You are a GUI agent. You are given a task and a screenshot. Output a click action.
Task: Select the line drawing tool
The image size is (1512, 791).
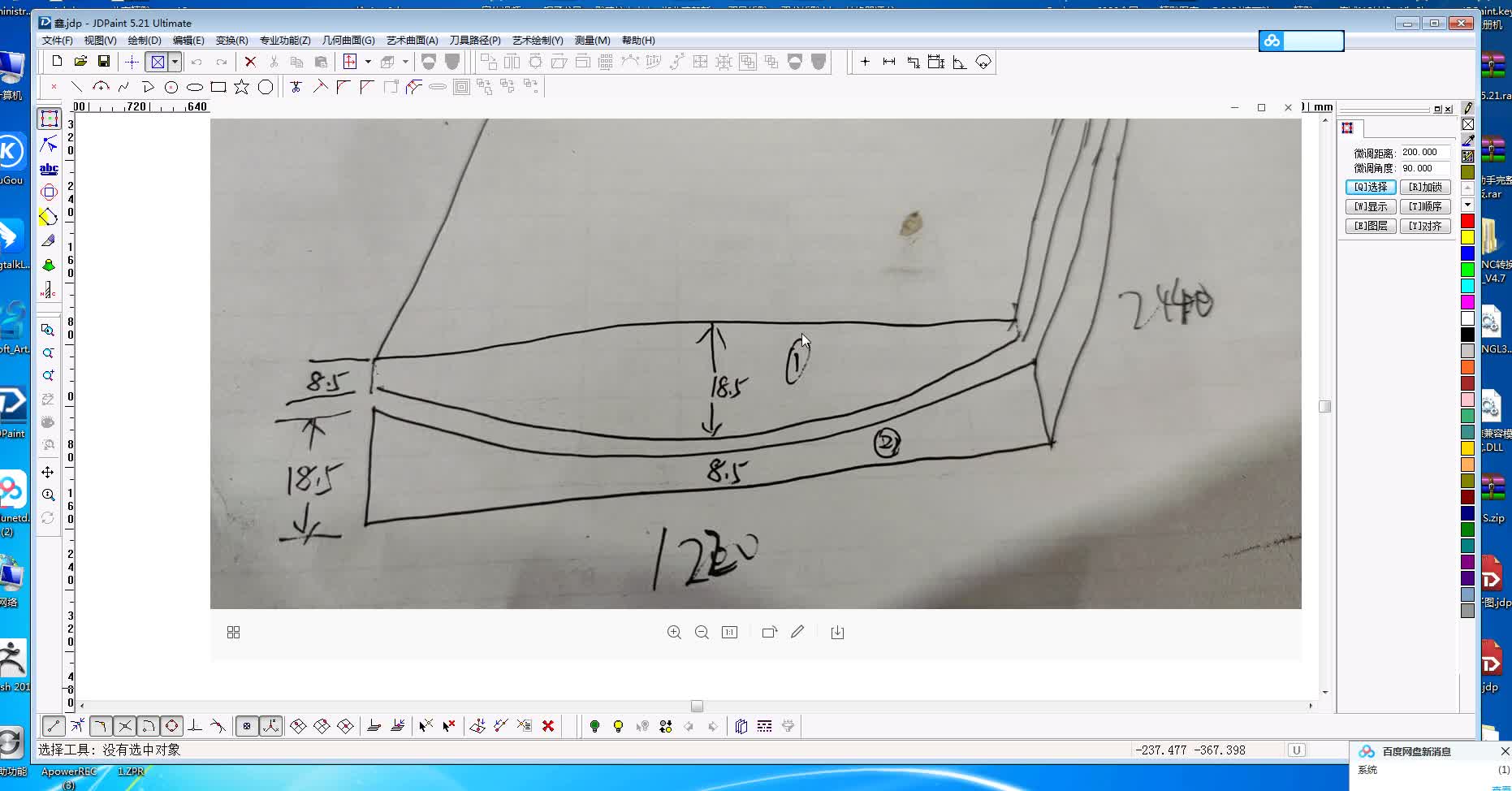point(76,87)
